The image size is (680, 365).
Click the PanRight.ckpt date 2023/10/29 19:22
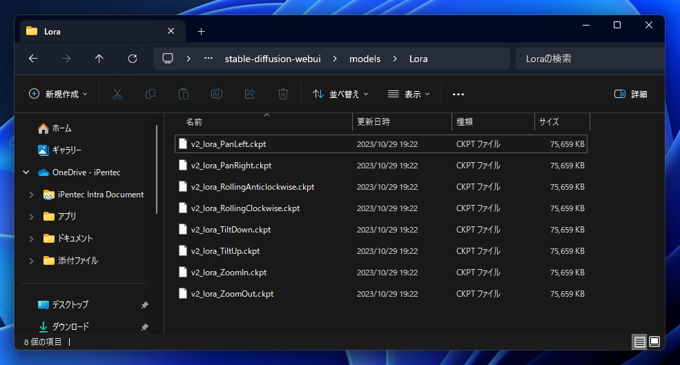(x=387, y=166)
